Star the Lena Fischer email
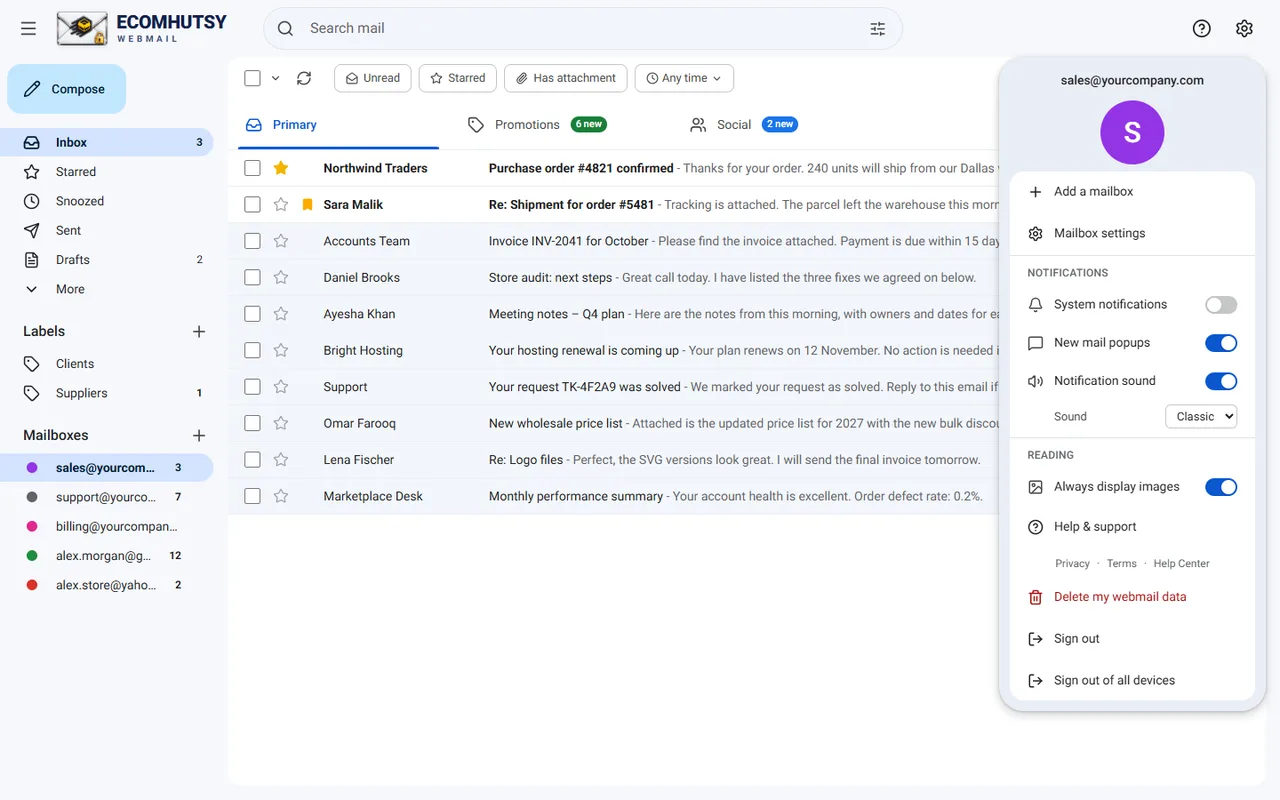Screen dimensions: 1280x800 (x=281, y=460)
